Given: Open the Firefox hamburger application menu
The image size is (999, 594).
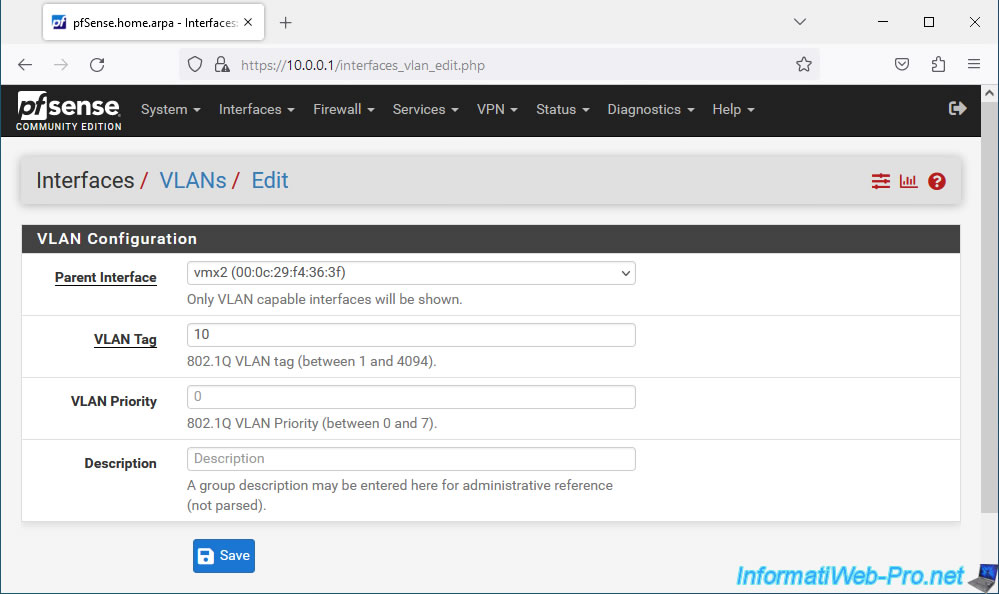Looking at the screenshot, I should [974, 65].
